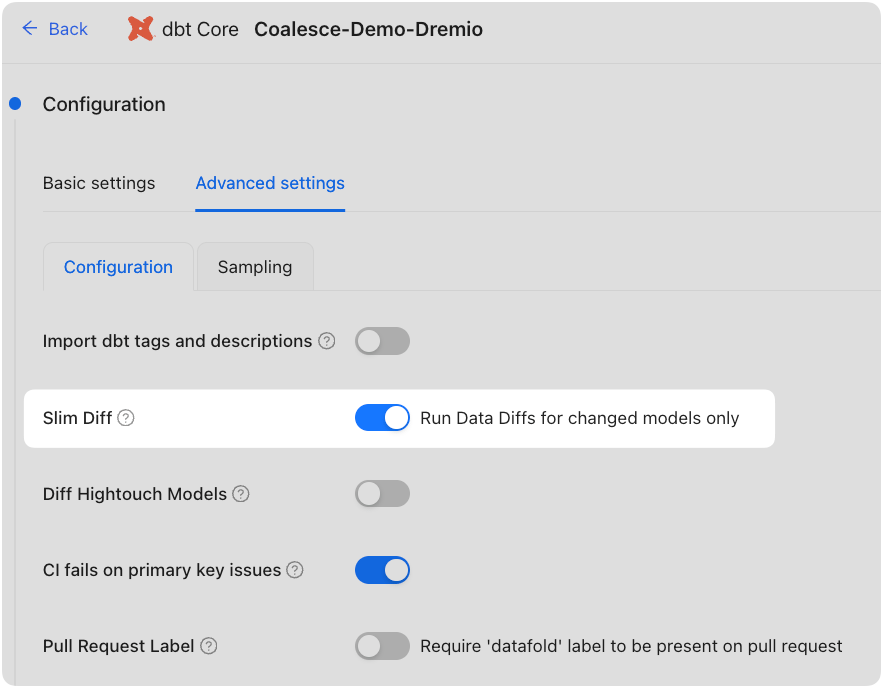Turn off CI fails on primary key issues
This screenshot has height=688, width=883.
click(382, 570)
